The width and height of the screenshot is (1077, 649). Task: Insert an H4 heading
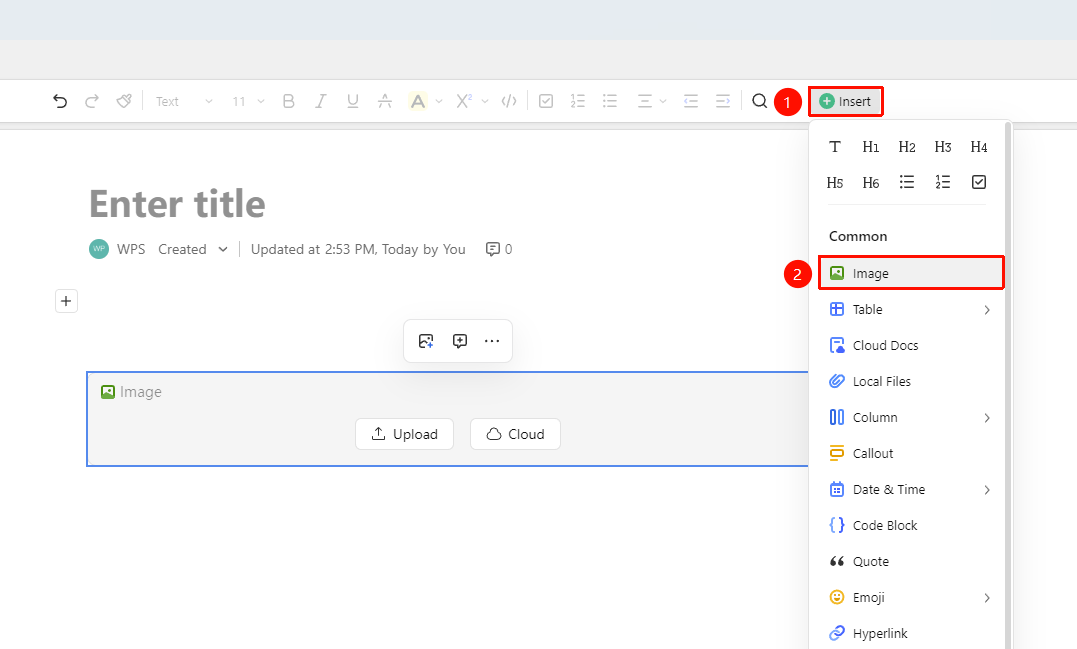[x=979, y=146]
